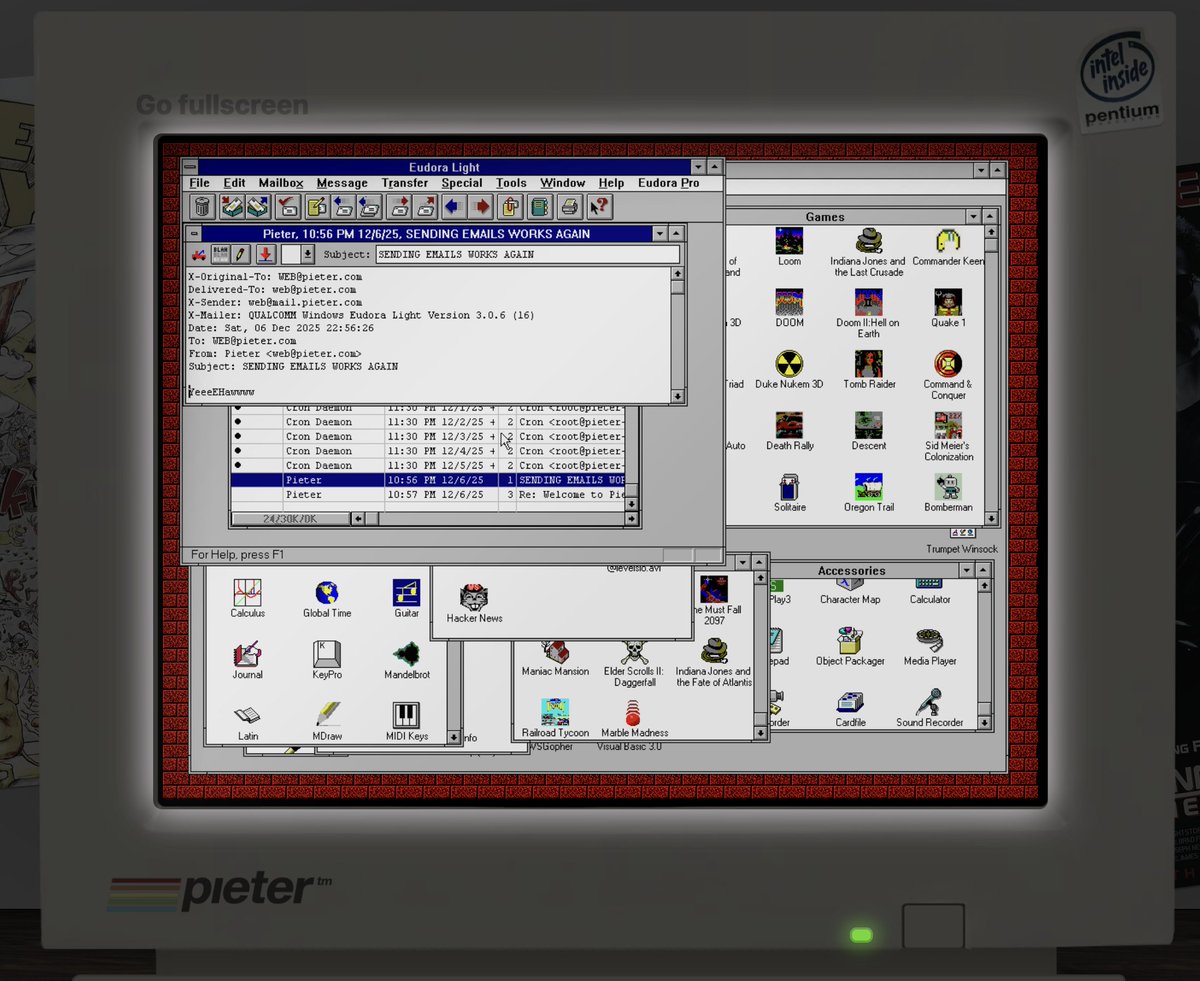This screenshot has width=1200, height=981.
Task: Click the Go fullscreen link
Action: coord(222,105)
